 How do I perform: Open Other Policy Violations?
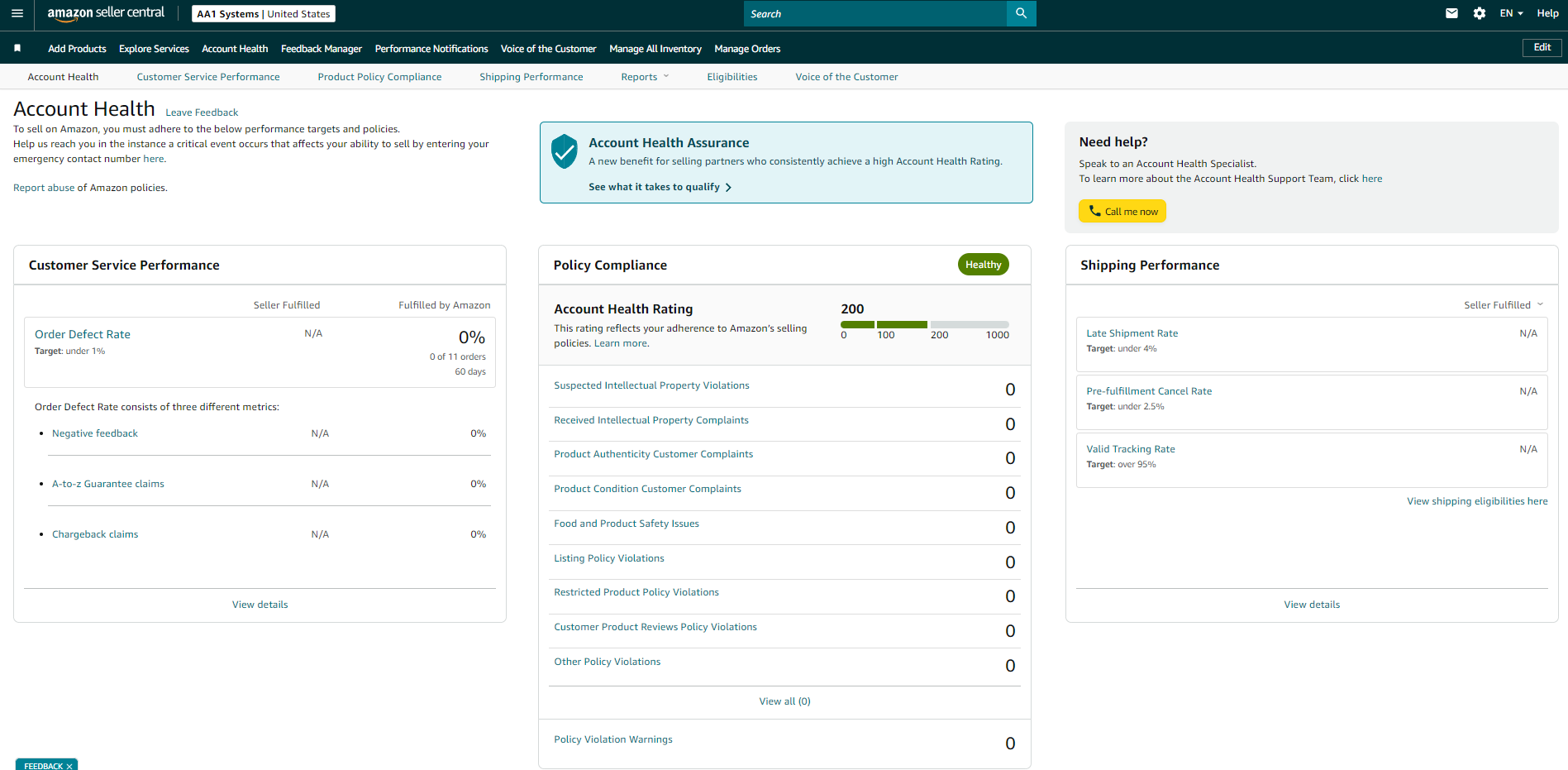click(608, 662)
